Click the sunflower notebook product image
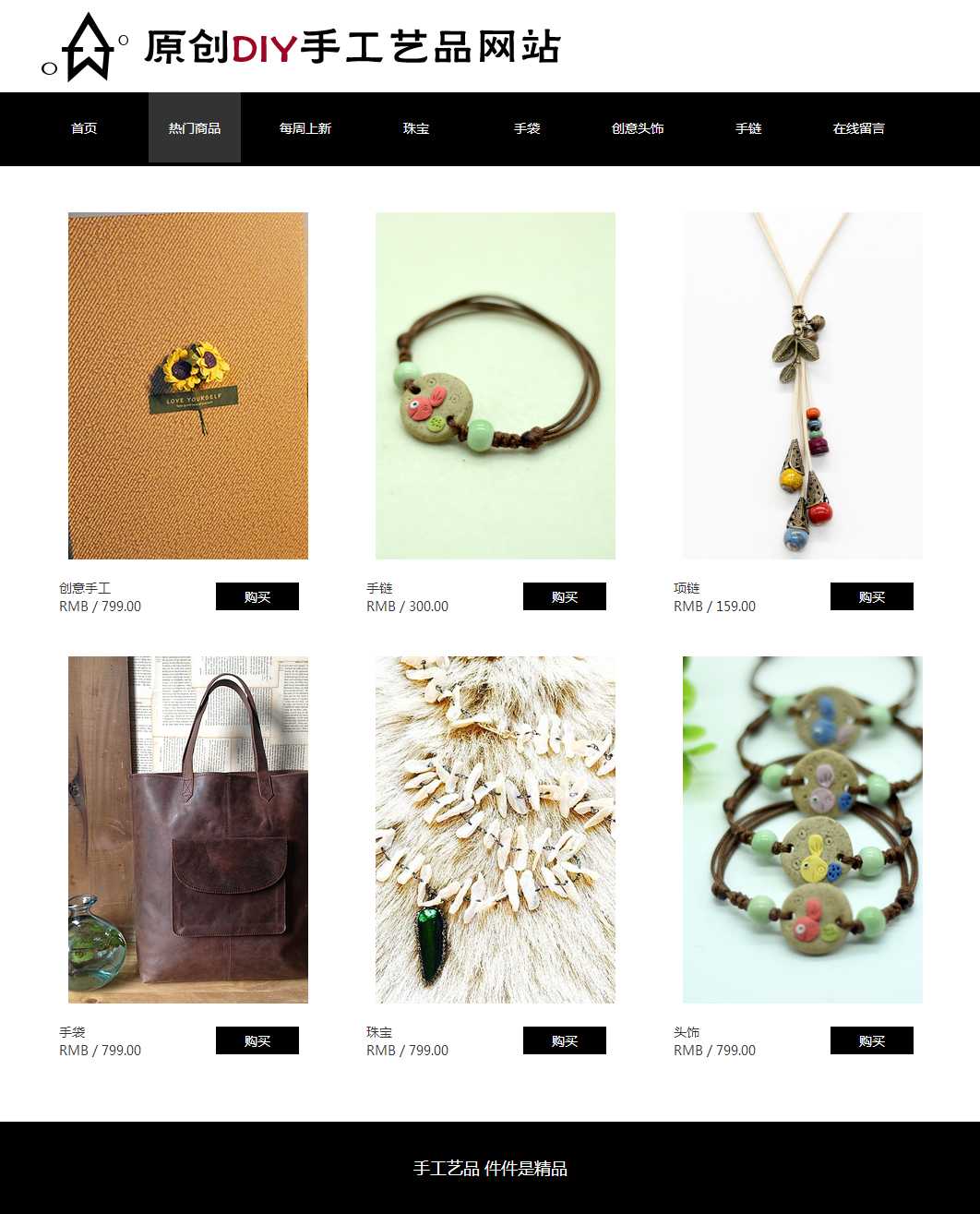Viewport: 980px width, 1214px height. click(188, 386)
